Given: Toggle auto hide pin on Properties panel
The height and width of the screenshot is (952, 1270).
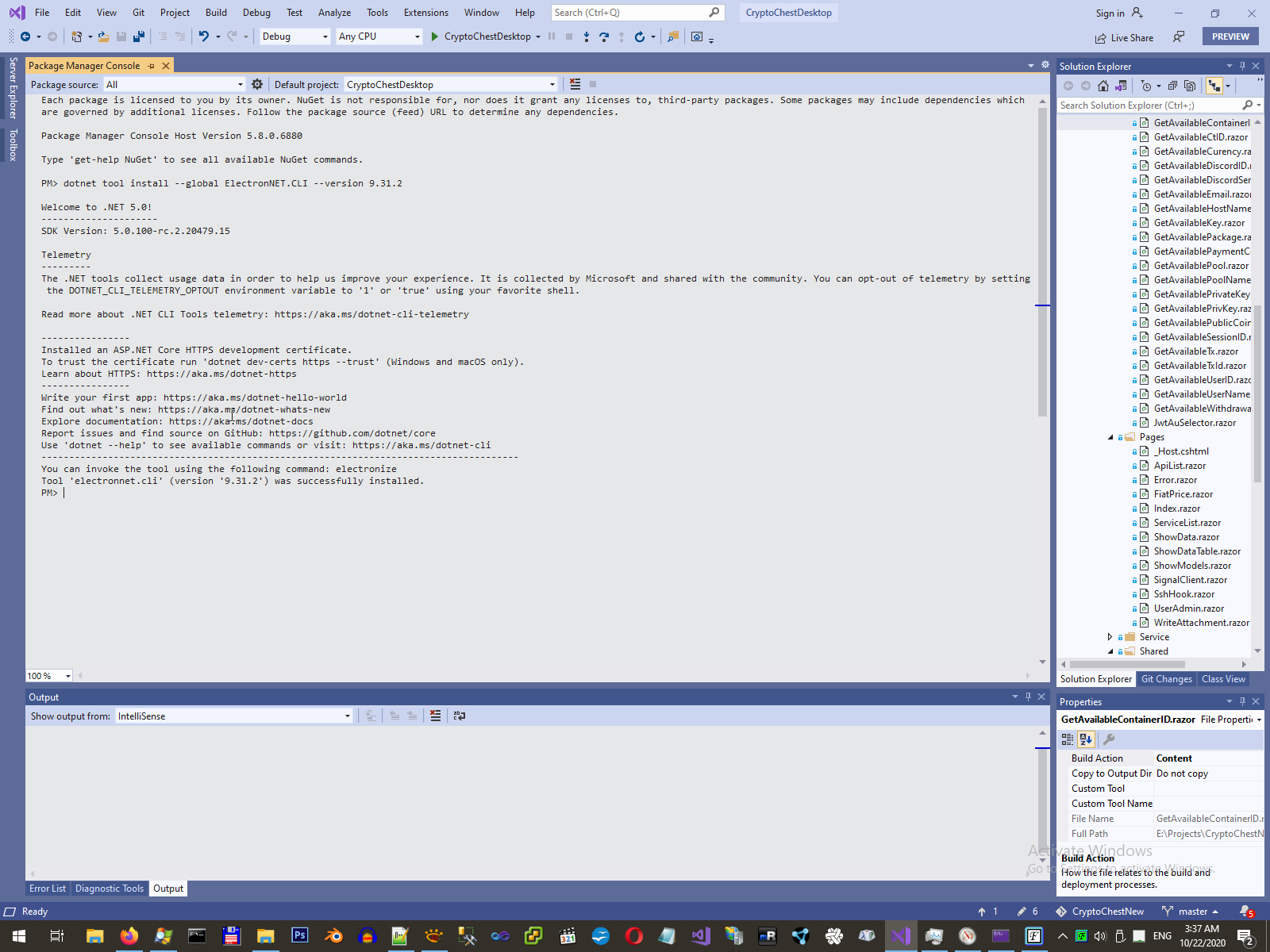Looking at the screenshot, I should coord(1242,701).
